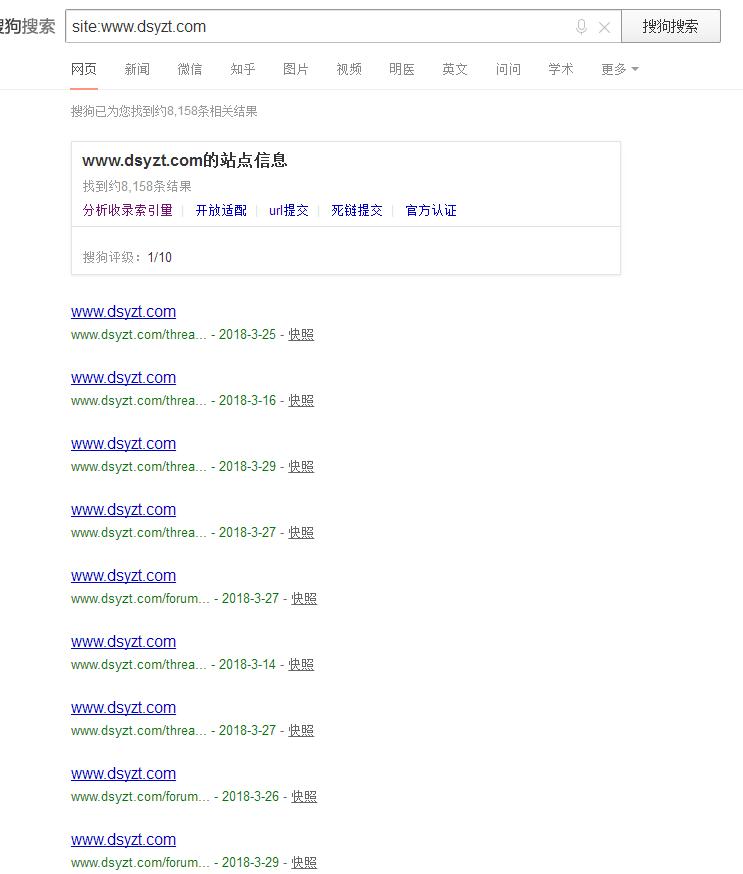This screenshot has height=874, width=743.
Task: Click the 搜狗评级: 1/10 text
Action: (127, 257)
